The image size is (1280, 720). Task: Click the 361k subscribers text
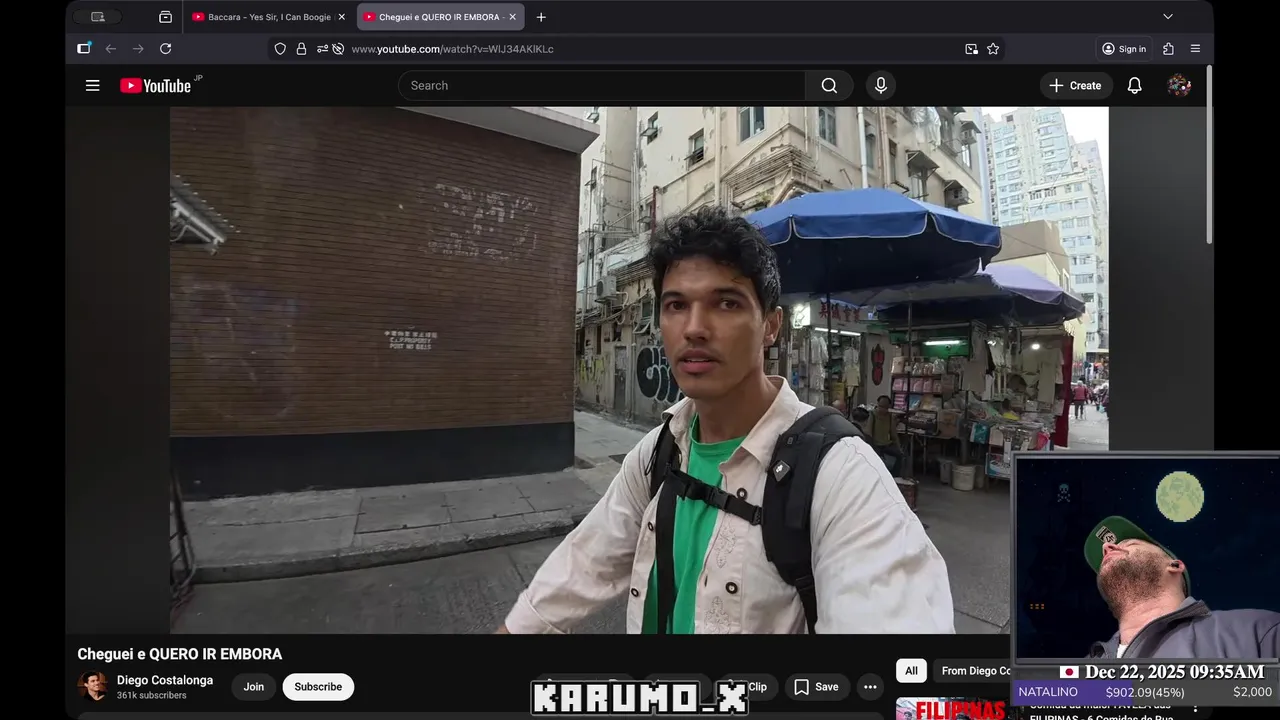pyautogui.click(x=152, y=695)
